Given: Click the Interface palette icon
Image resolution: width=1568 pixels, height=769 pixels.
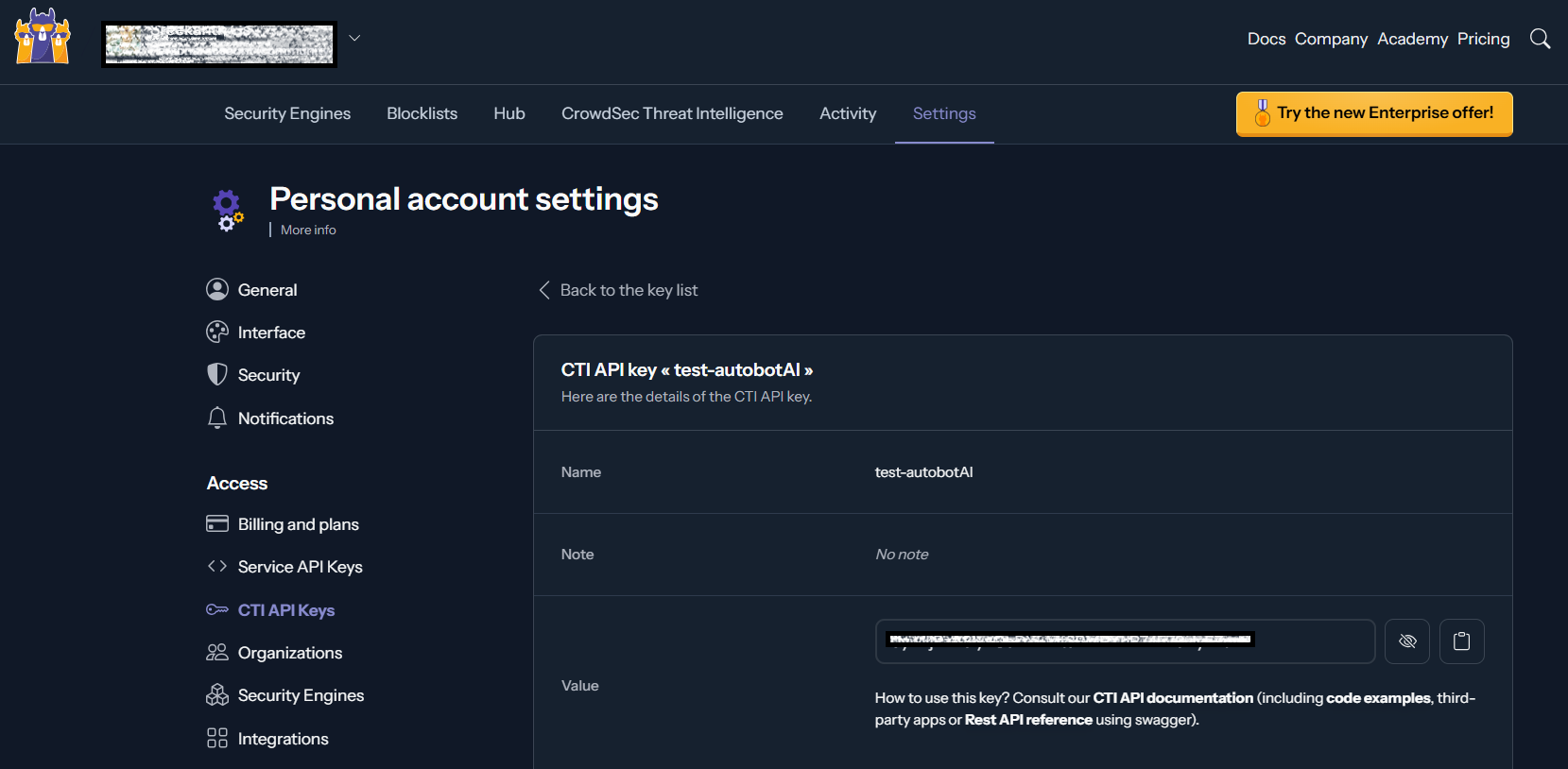Looking at the screenshot, I should click(x=217, y=332).
